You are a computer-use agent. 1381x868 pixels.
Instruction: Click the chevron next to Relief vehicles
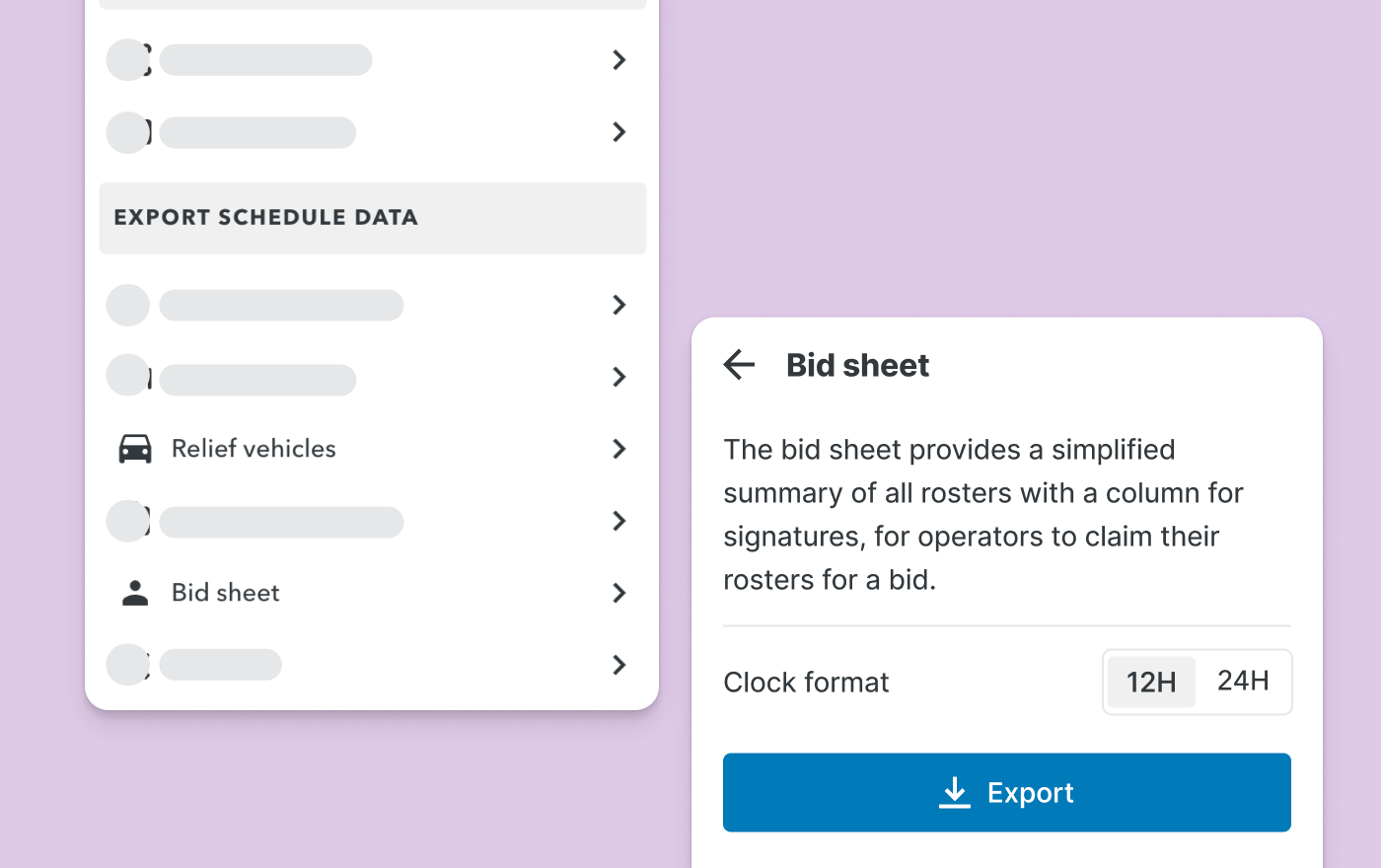[618, 449]
